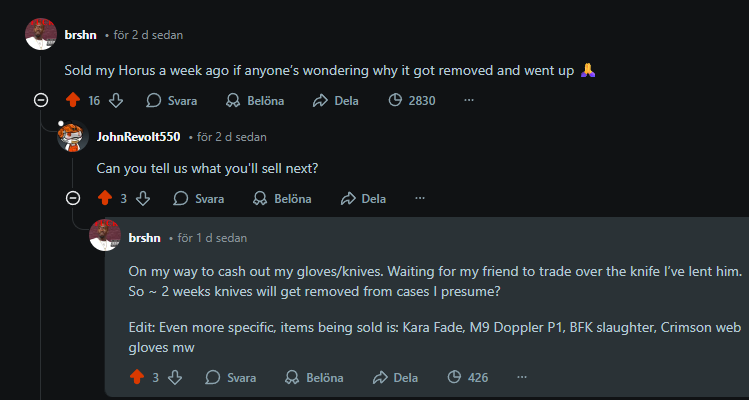Upvote JohnRevolt550's comment
Viewport: 749px width, 400px height.
(104, 198)
